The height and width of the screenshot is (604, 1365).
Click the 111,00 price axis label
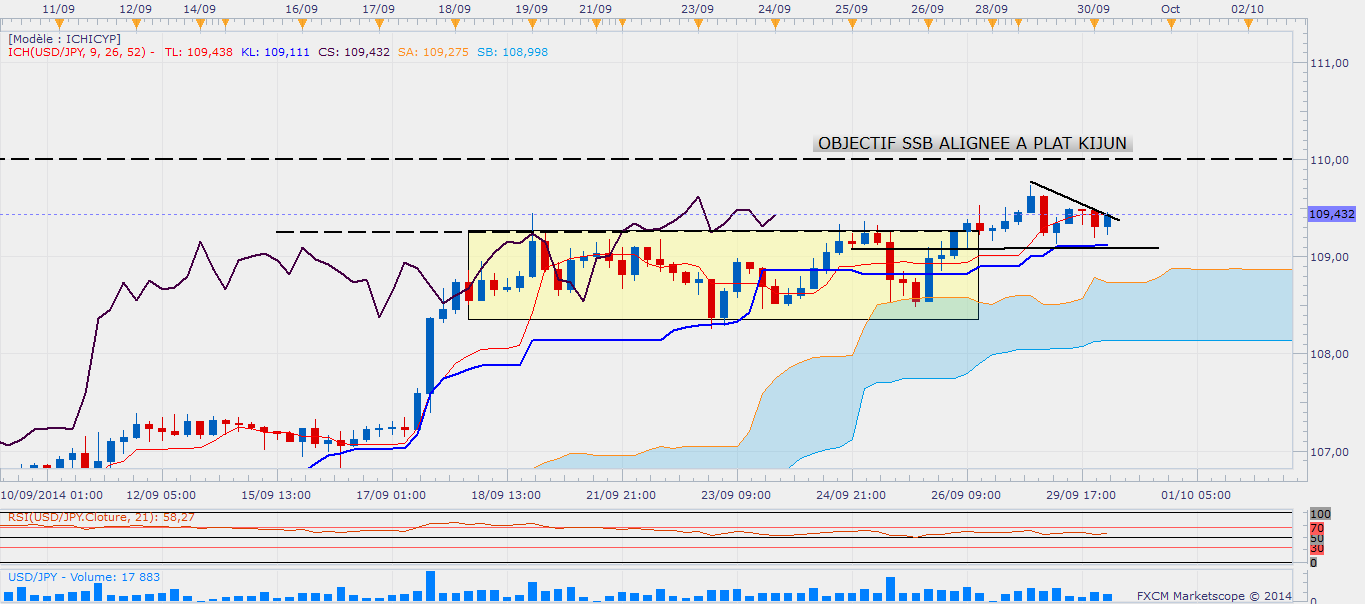[x=1328, y=63]
